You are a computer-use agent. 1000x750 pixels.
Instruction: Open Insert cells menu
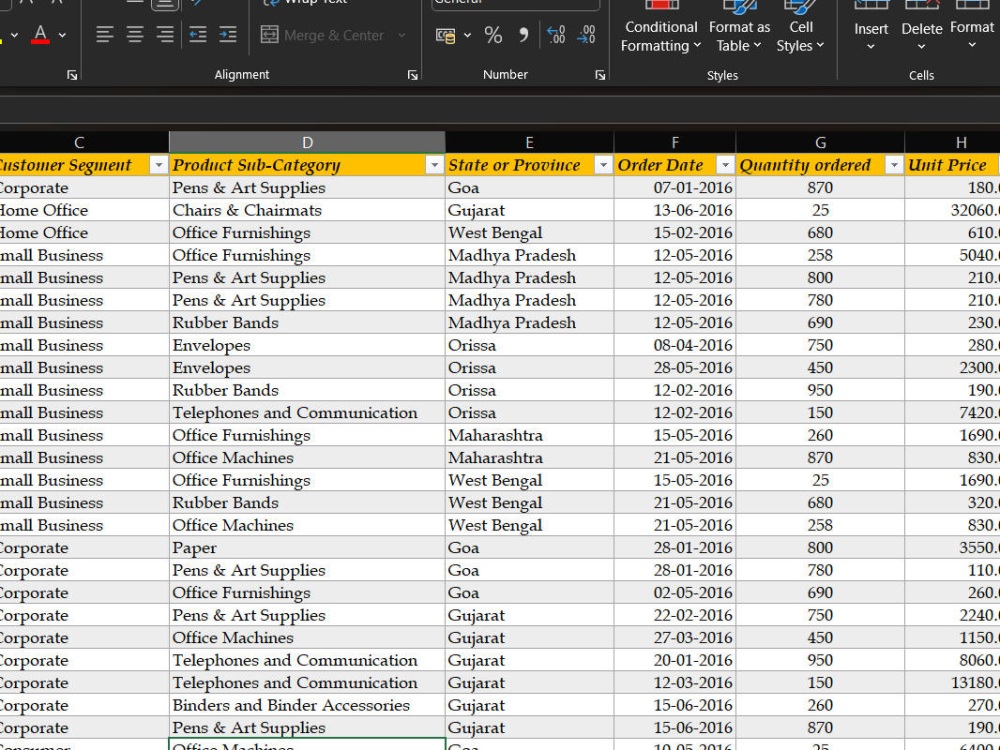click(x=871, y=29)
